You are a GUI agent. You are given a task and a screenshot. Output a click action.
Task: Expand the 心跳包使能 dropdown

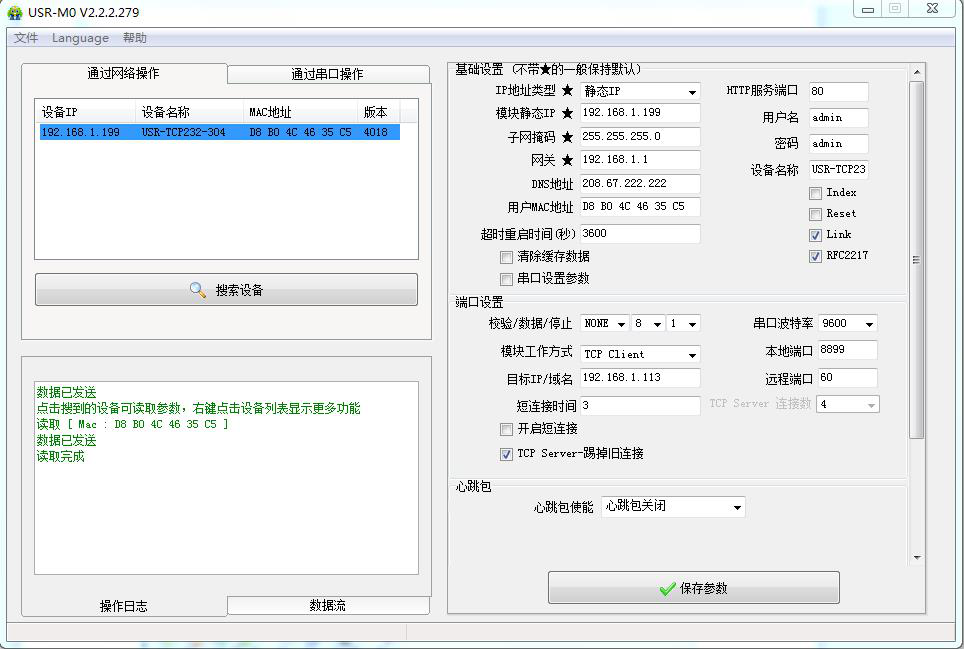(673, 507)
